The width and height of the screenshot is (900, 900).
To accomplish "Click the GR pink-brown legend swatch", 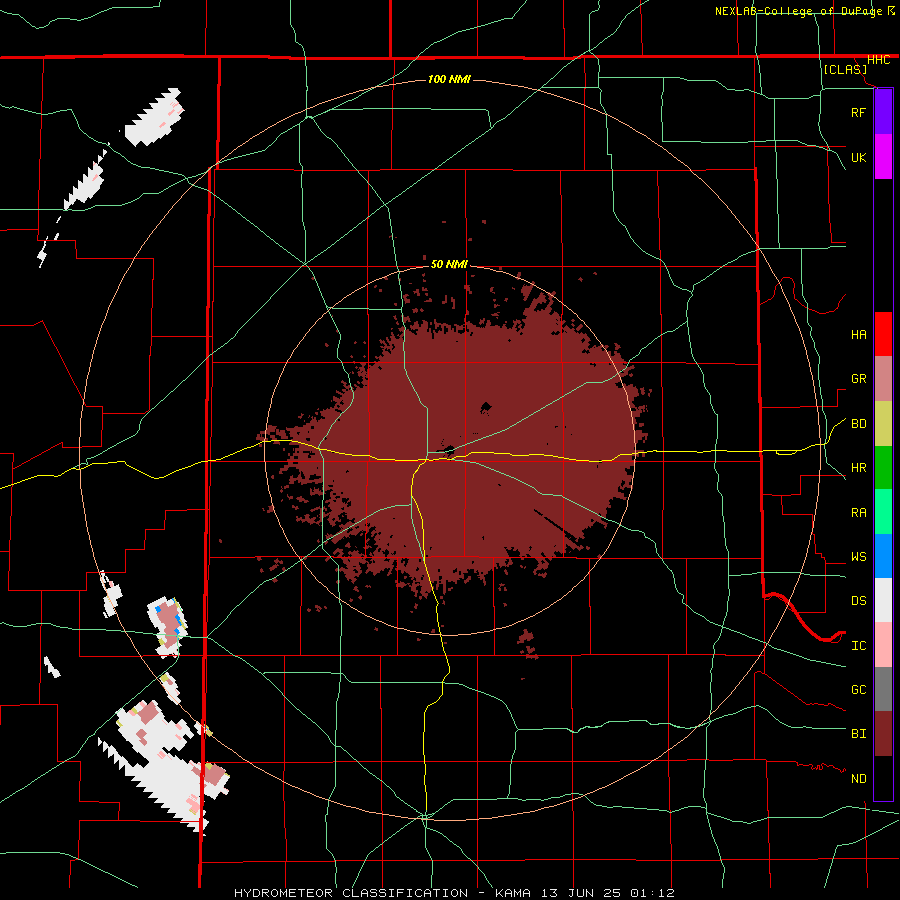I will (x=883, y=379).
